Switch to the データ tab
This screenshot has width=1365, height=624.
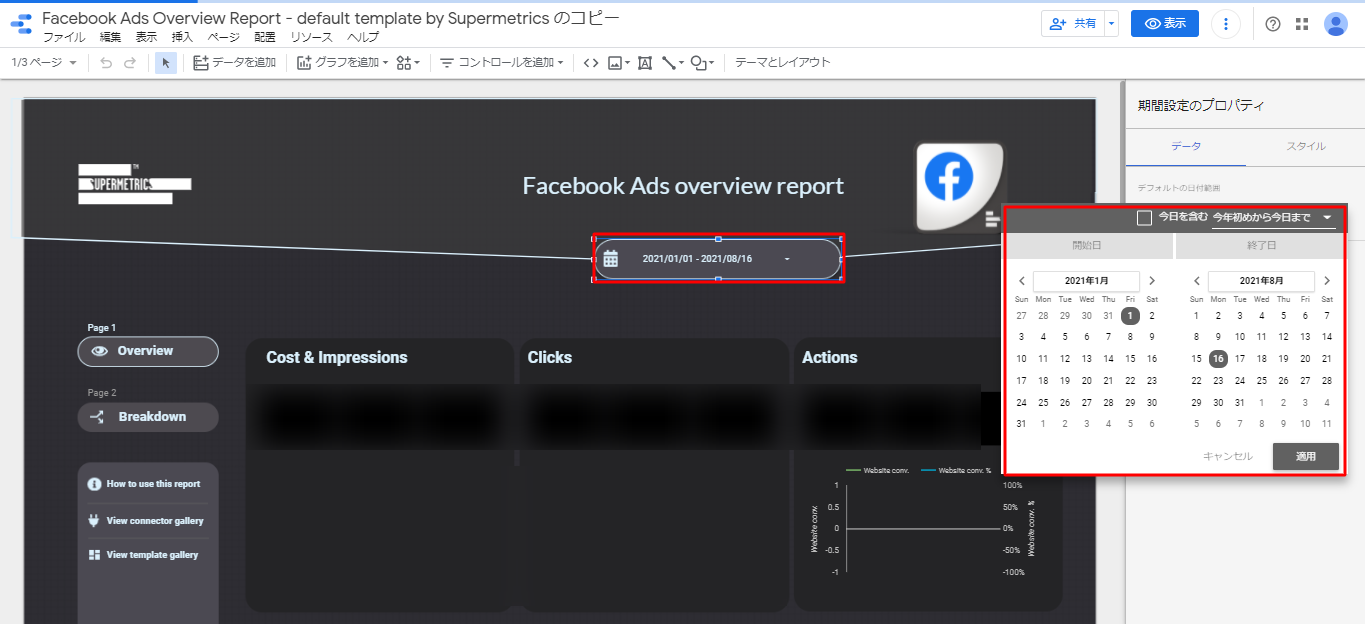[1186, 146]
